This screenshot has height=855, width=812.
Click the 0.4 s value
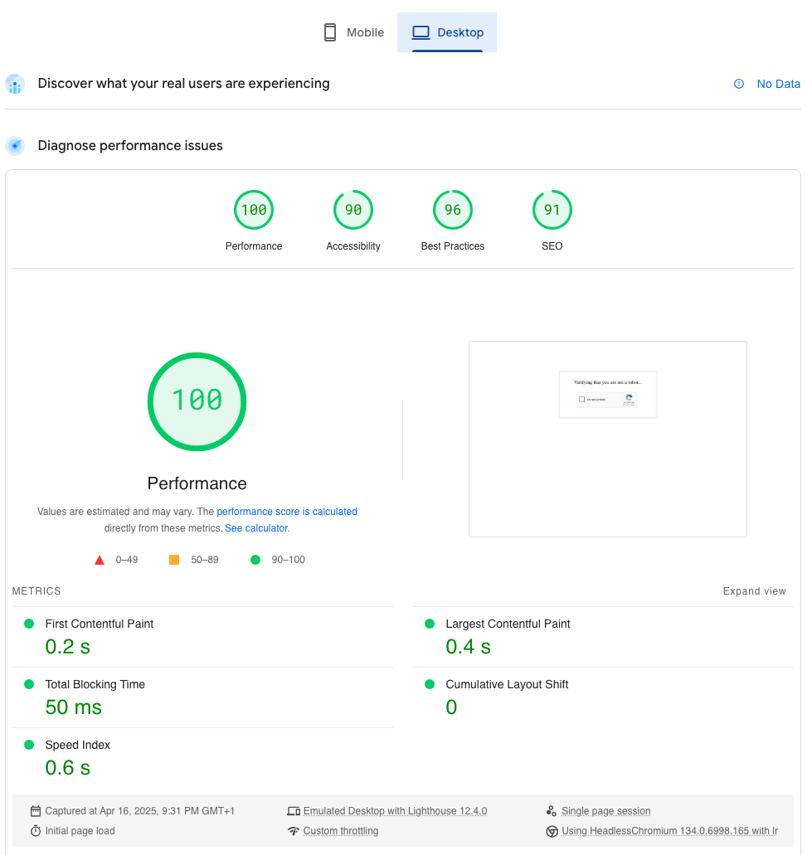pos(468,647)
